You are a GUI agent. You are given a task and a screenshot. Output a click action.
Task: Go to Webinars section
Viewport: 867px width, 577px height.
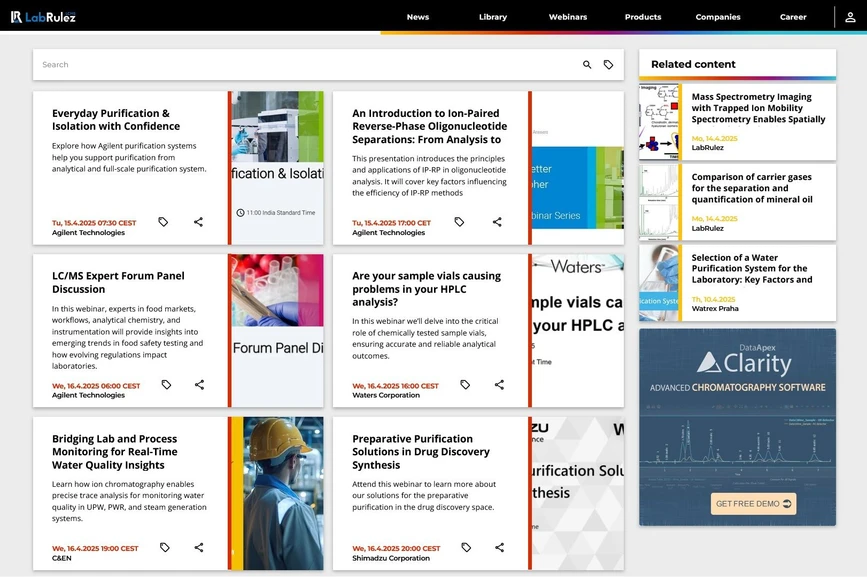pos(568,17)
